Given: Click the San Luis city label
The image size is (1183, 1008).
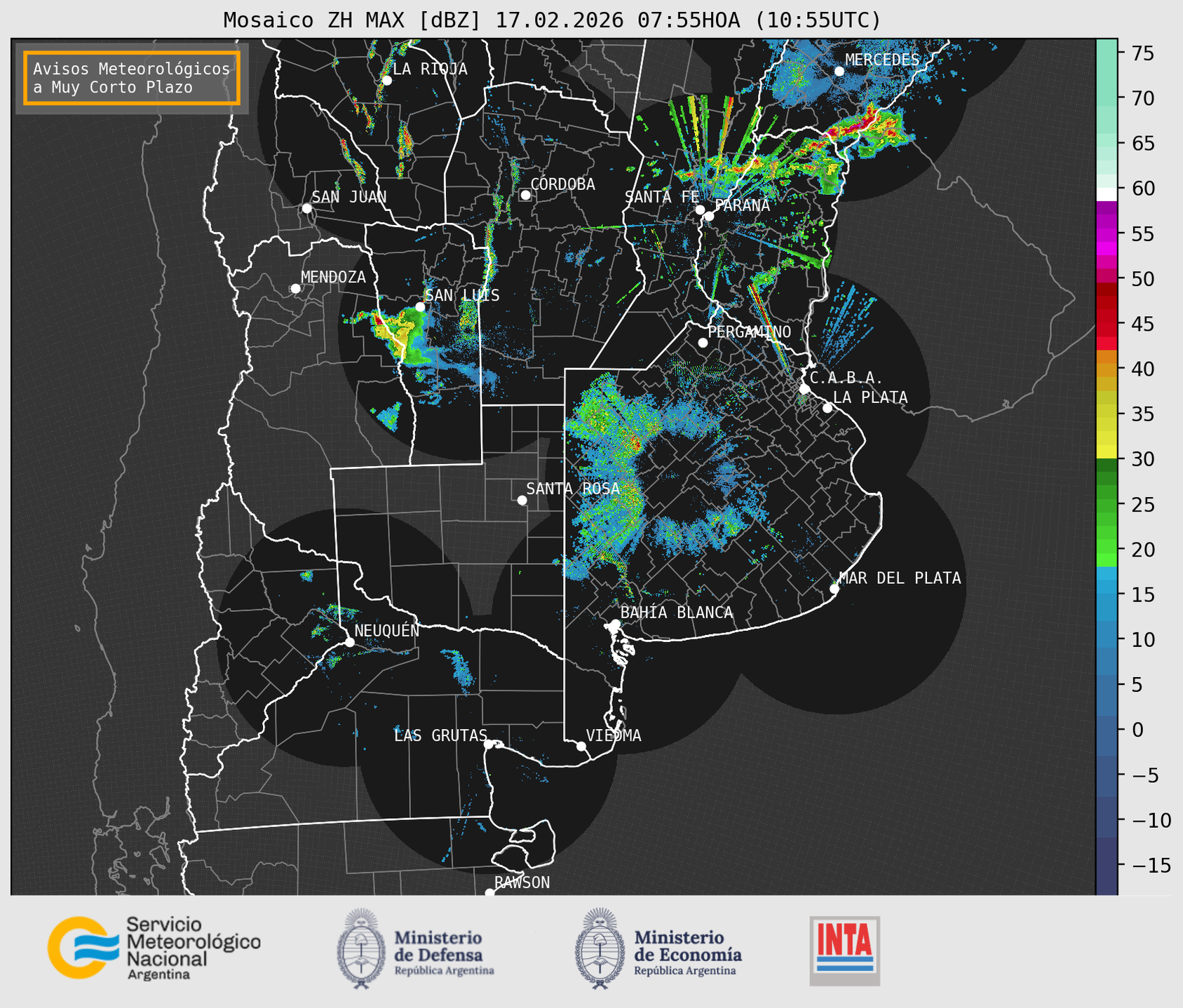Looking at the screenshot, I should tap(462, 296).
